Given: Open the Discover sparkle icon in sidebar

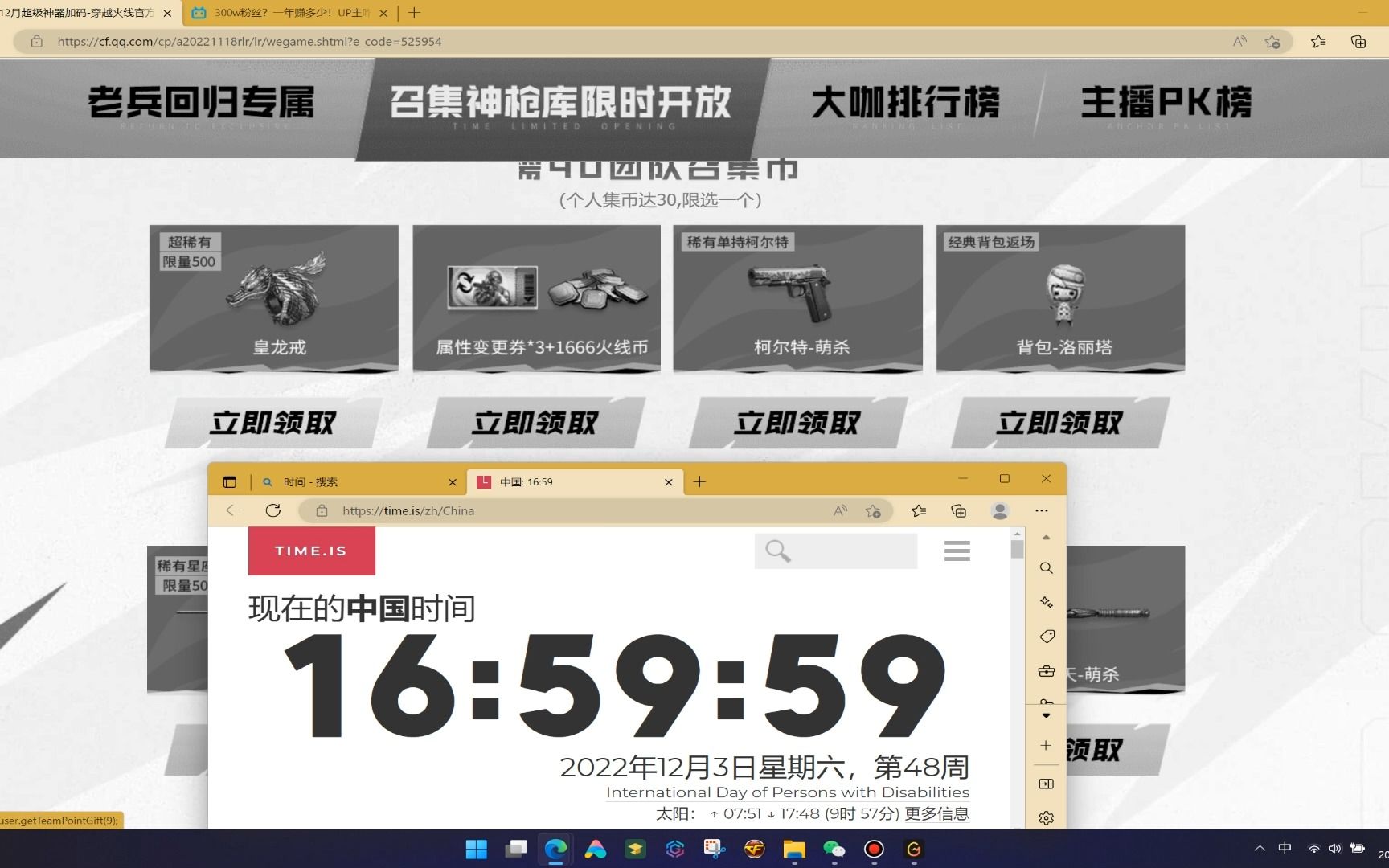Looking at the screenshot, I should click(x=1046, y=602).
